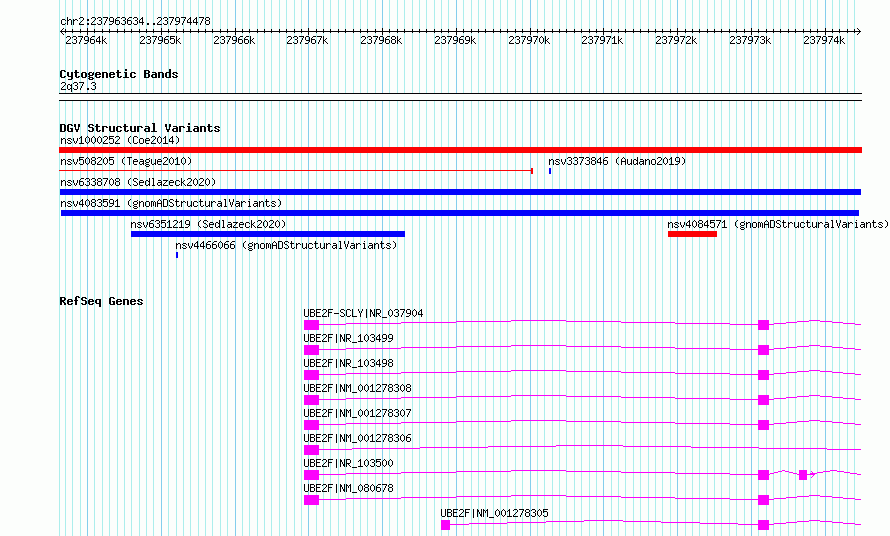Click the 237964k ruler tick label
The height and width of the screenshot is (536, 890).
pyautogui.click(x=86, y=40)
